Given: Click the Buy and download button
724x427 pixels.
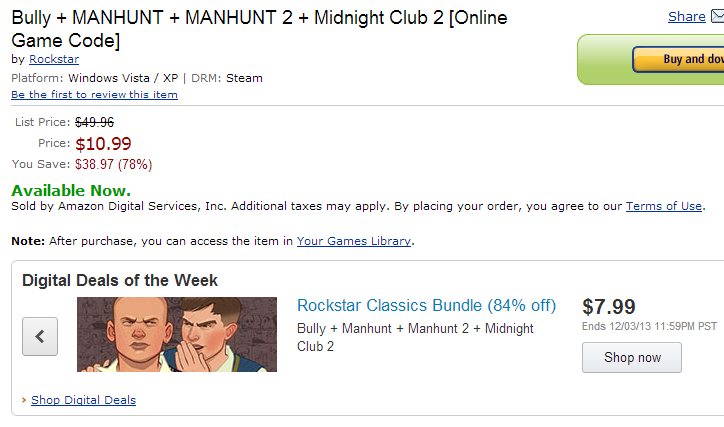Looking at the screenshot, I should [678, 59].
